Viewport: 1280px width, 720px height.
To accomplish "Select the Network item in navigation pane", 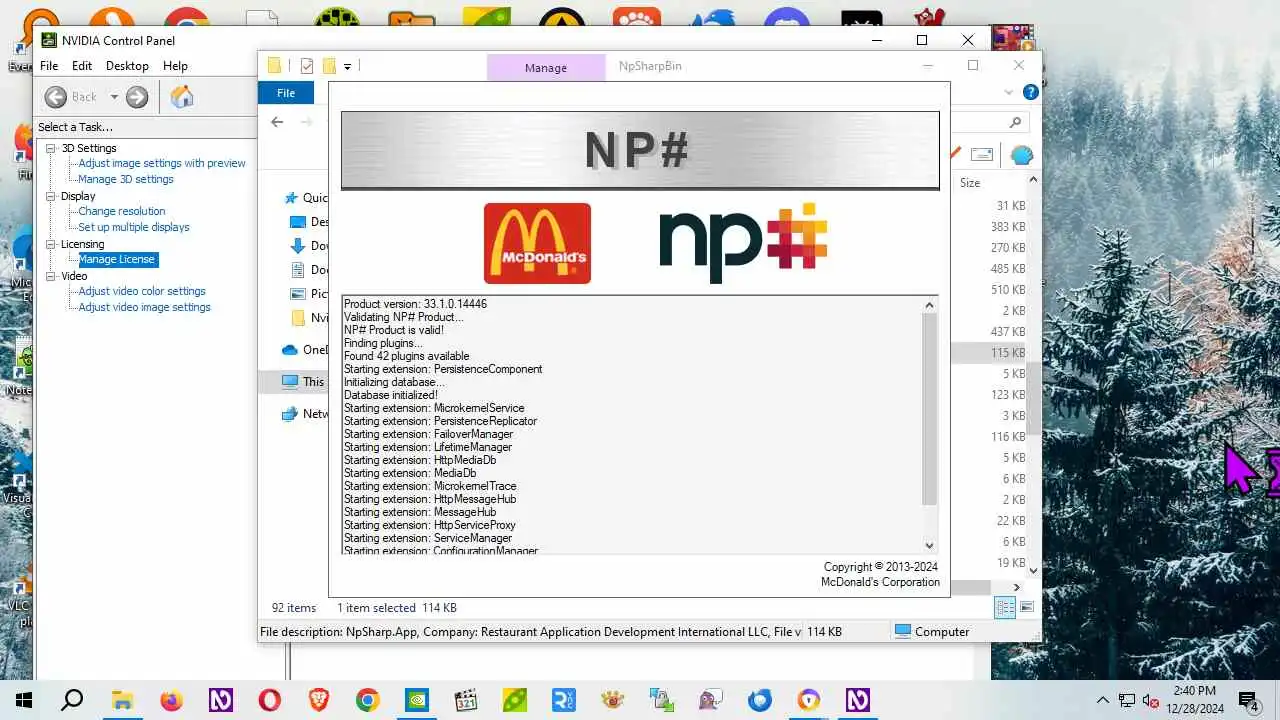I will [305, 413].
